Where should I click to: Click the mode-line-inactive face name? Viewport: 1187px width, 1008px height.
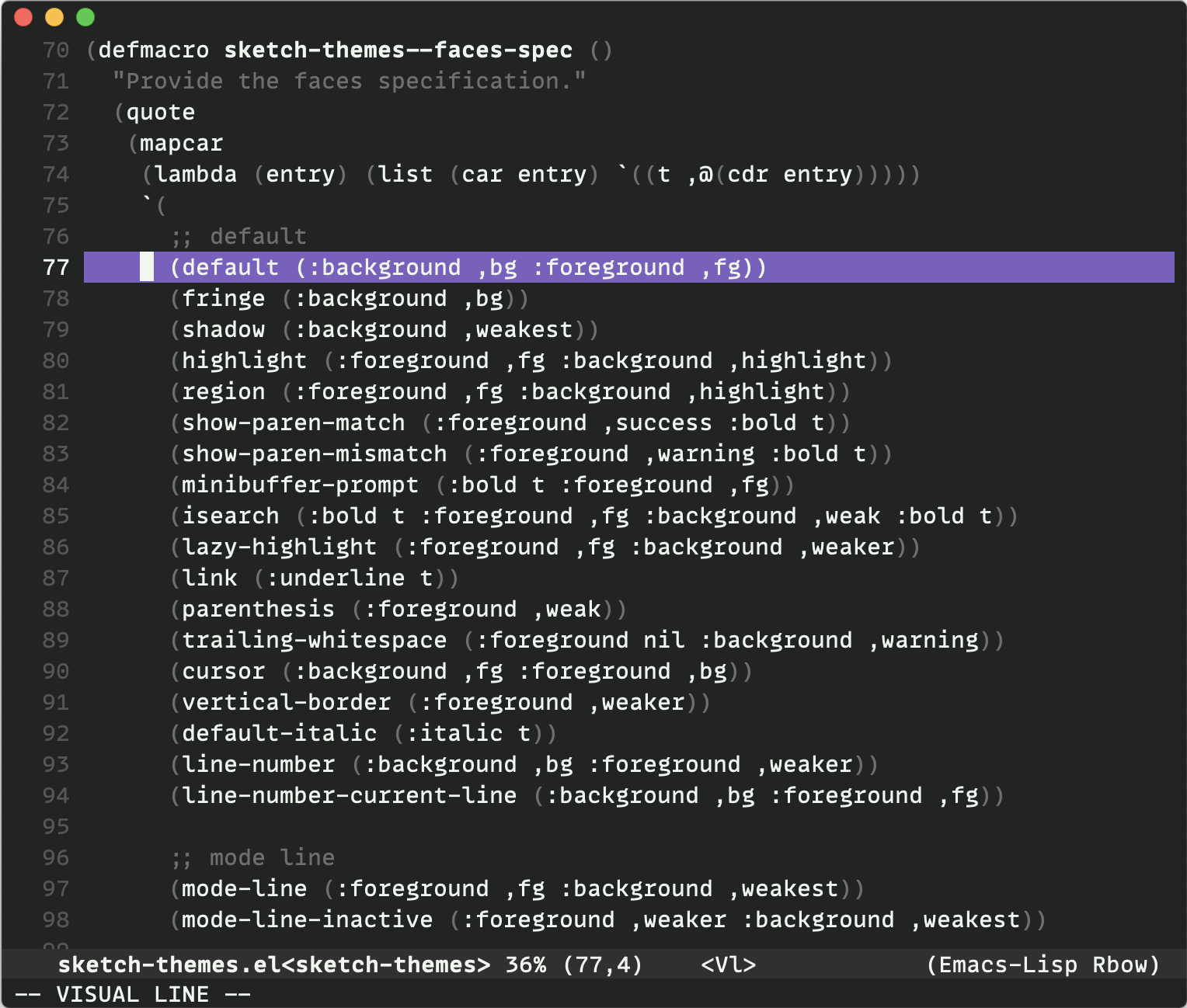click(x=308, y=920)
